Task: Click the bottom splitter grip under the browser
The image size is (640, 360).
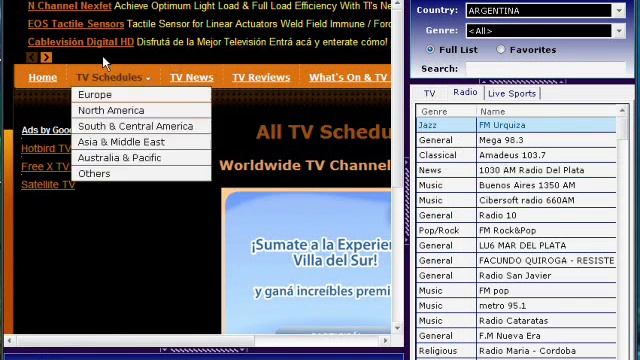Action: click(x=203, y=350)
